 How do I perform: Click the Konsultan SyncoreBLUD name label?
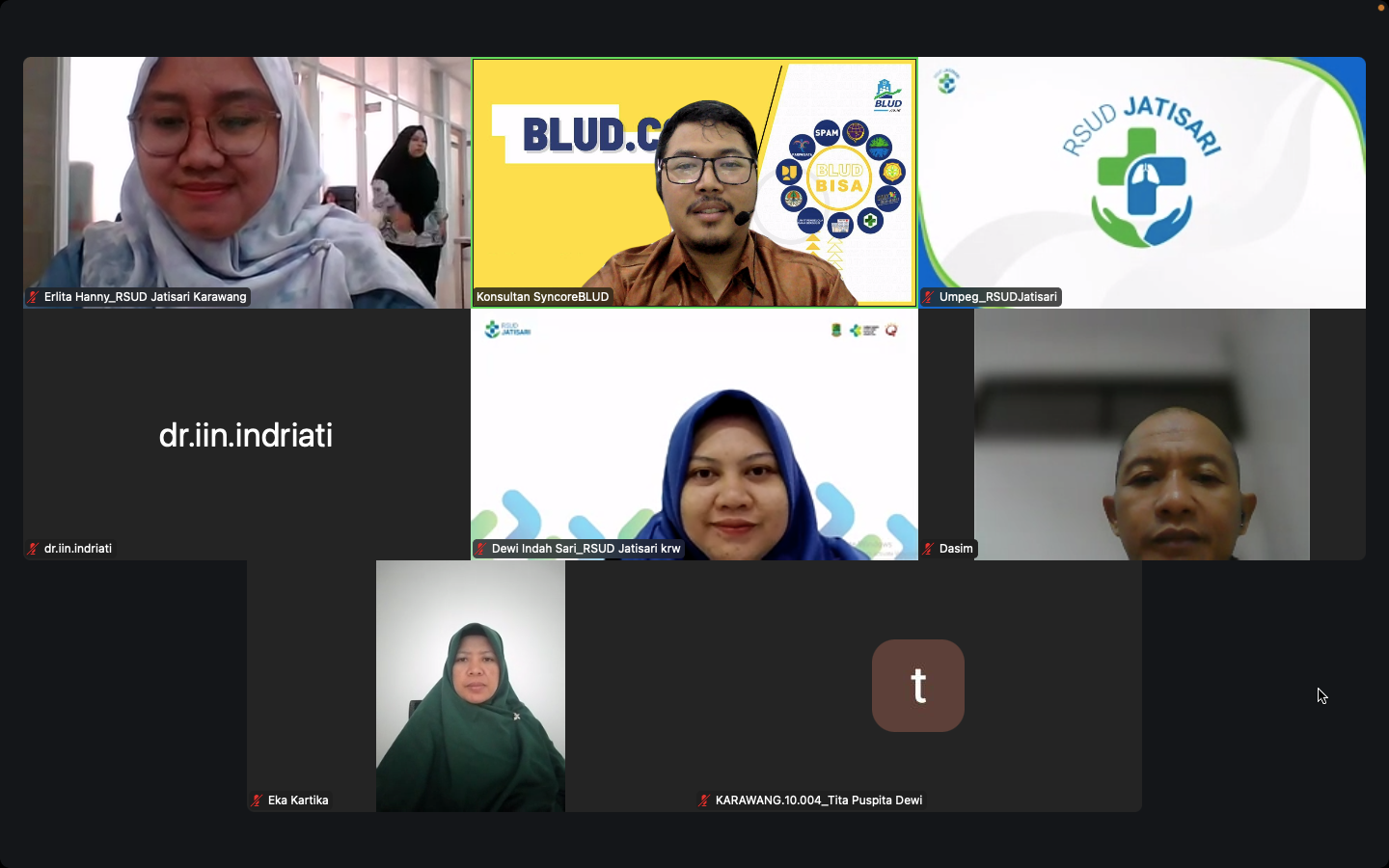pos(542,297)
